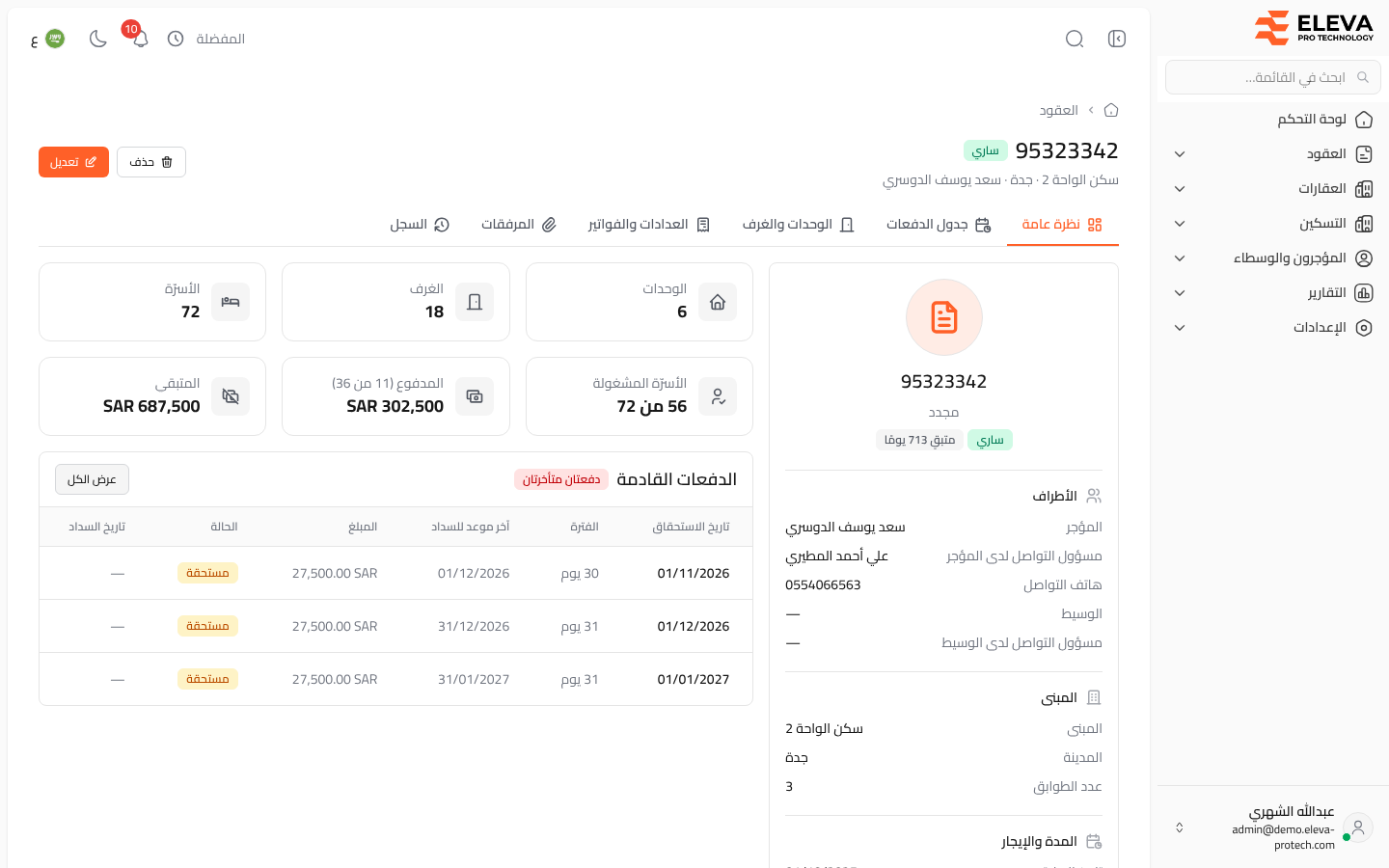Click تاريخ الاستحقاق column header
The image size is (1389, 868).
(x=691, y=527)
